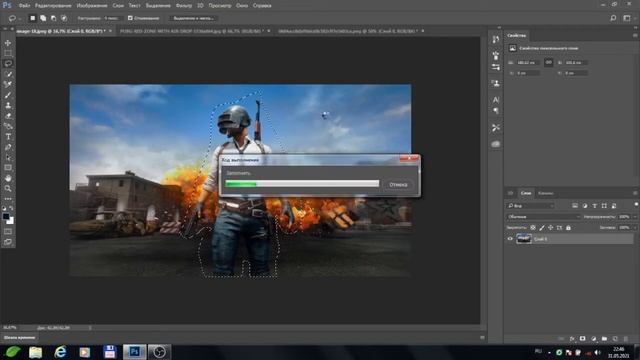Open the blending mode dropdown
640x360 pixels.
pyautogui.click(x=543, y=217)
